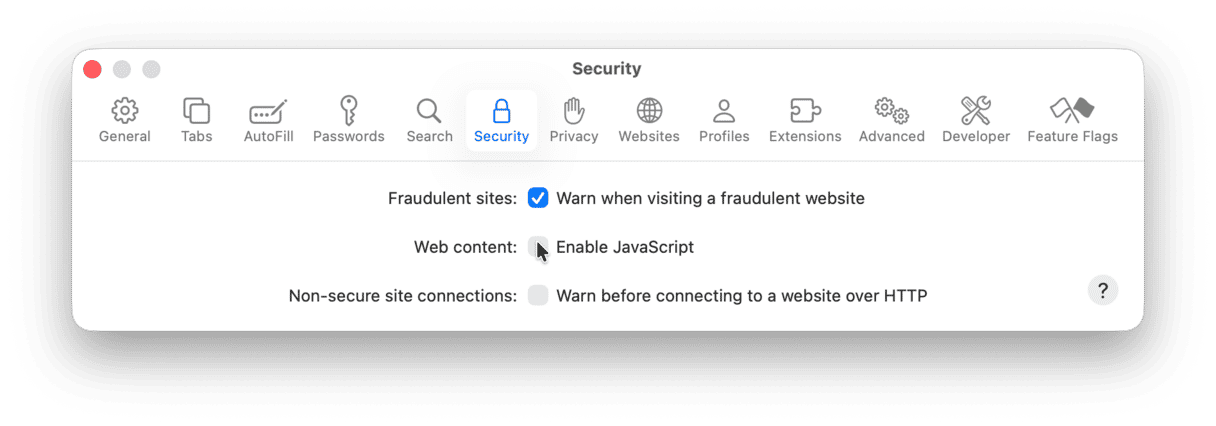Go to Passwords key icon
The image size is (1216, 426).
click(348, 110)
